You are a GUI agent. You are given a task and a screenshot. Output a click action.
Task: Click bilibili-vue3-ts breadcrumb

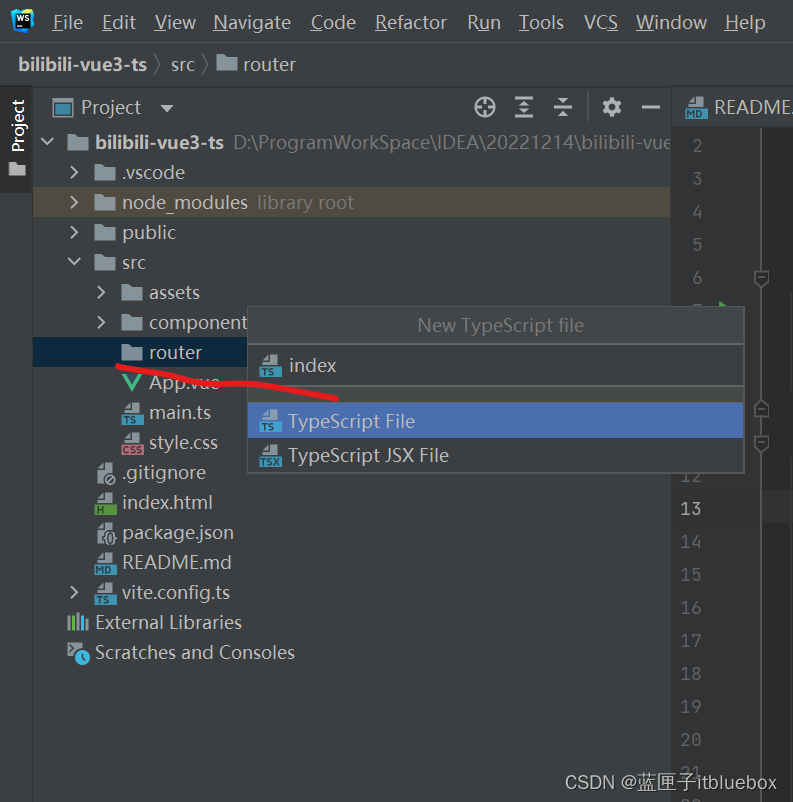pyautogui.click(x=82, y=64)
